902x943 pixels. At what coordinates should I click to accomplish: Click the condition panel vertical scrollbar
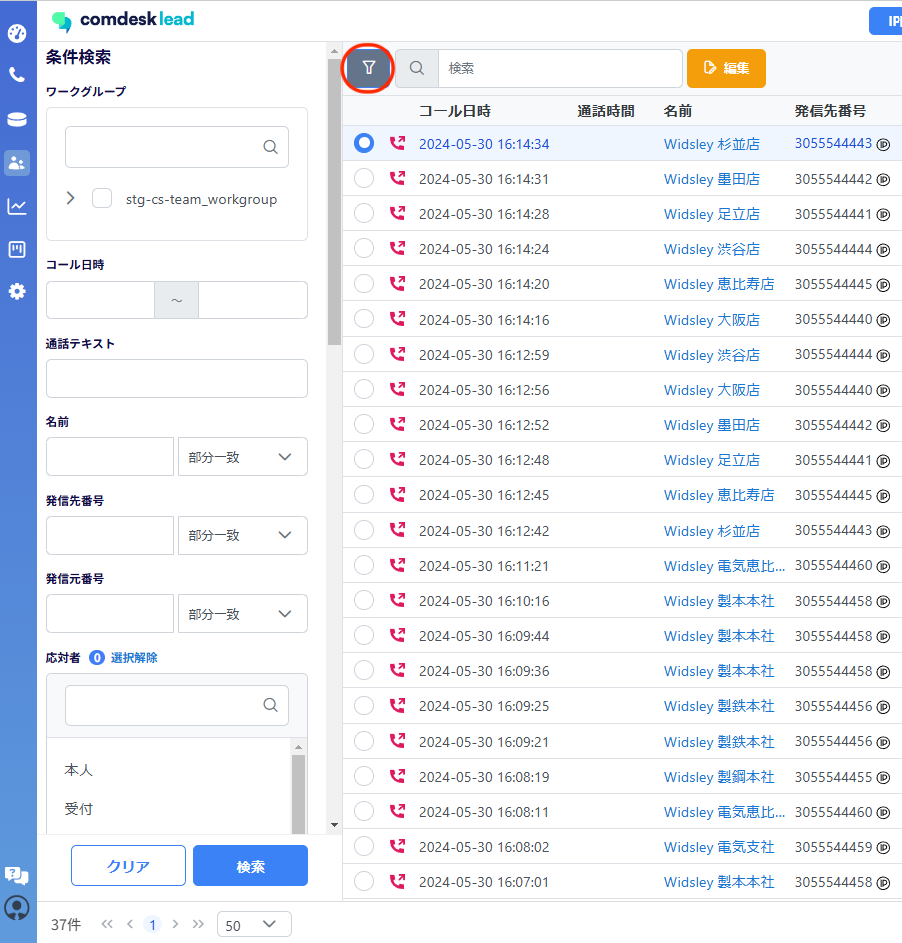334,200
